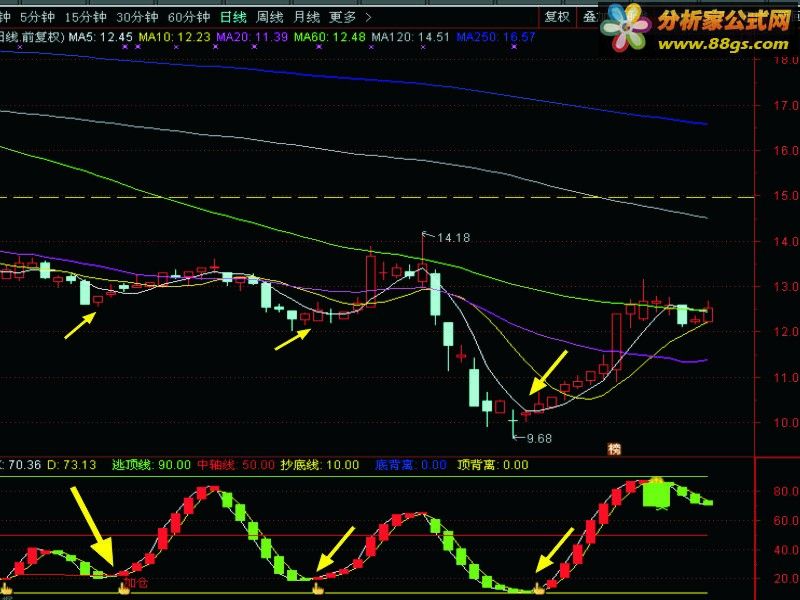Select the candle with the 9.68 low
The image size is (800, 600).
pyautogui.click(x=513, y=424)
